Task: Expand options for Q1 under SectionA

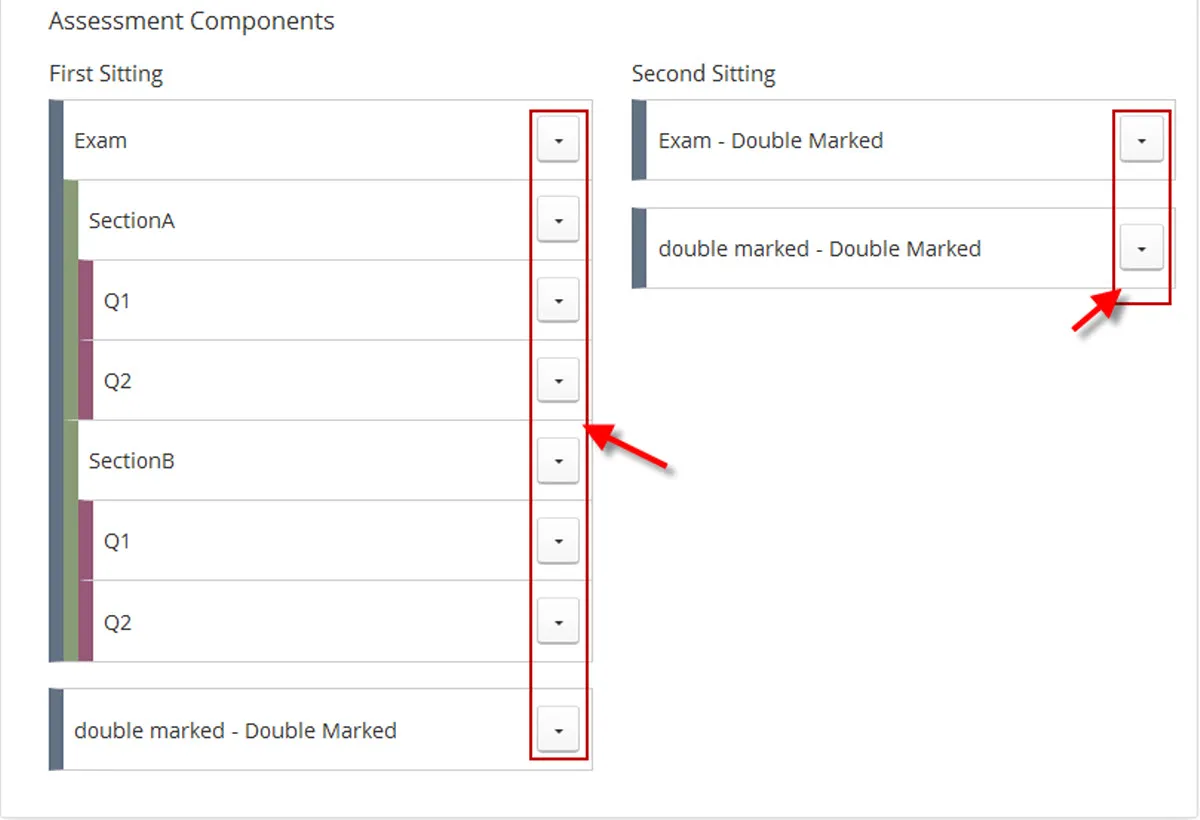Action: [558, 300]
